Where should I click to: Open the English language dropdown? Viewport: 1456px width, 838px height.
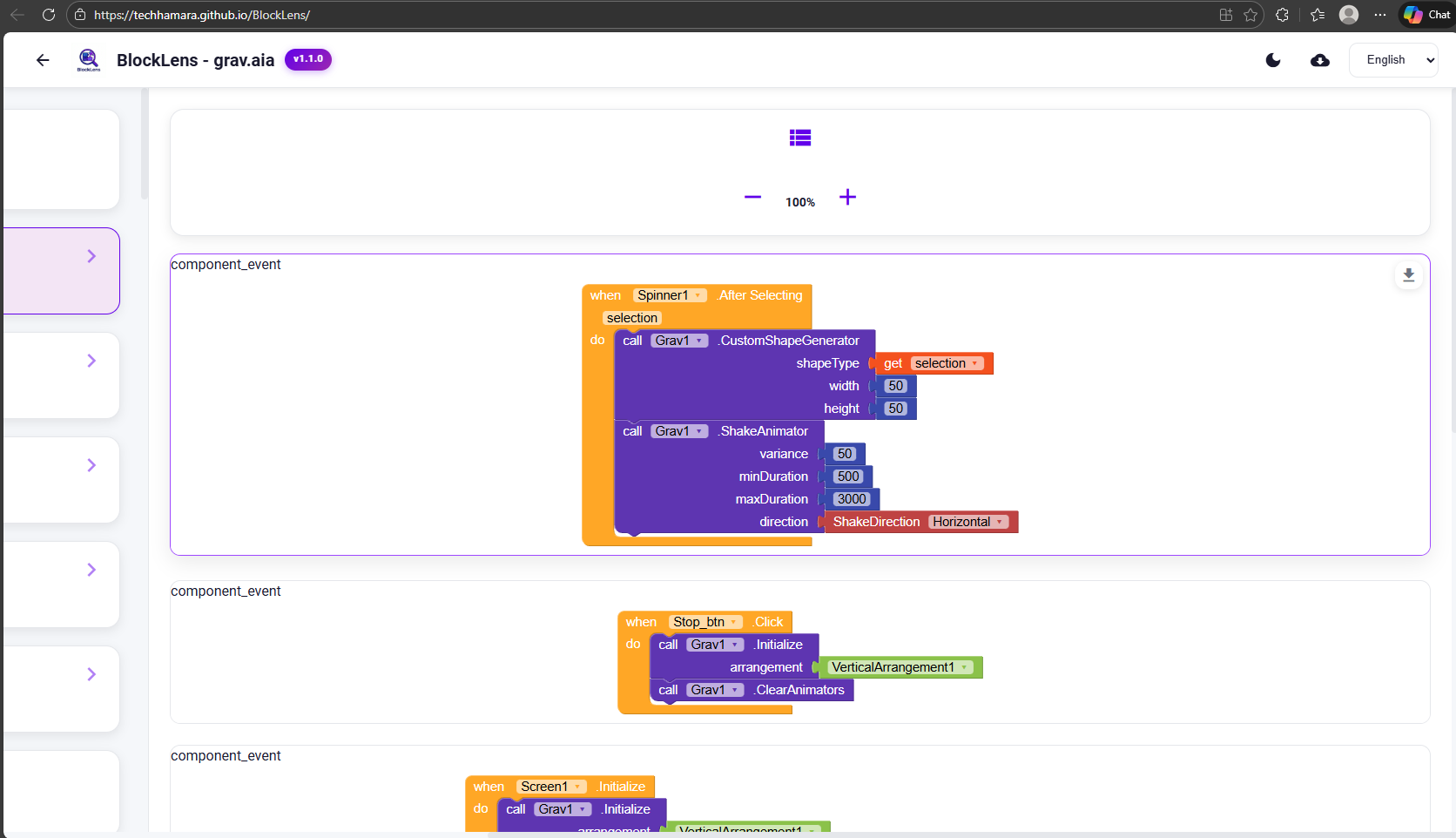pos(1392,60)
